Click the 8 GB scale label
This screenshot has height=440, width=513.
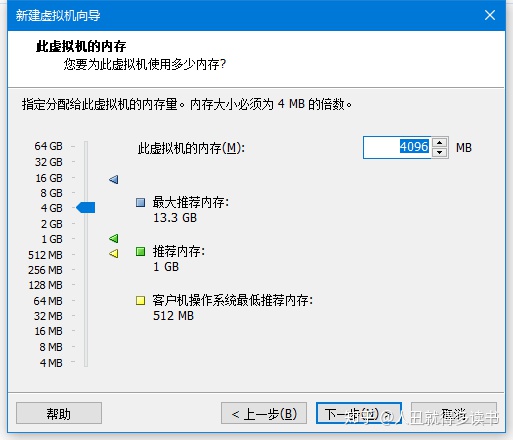[51, 193]
